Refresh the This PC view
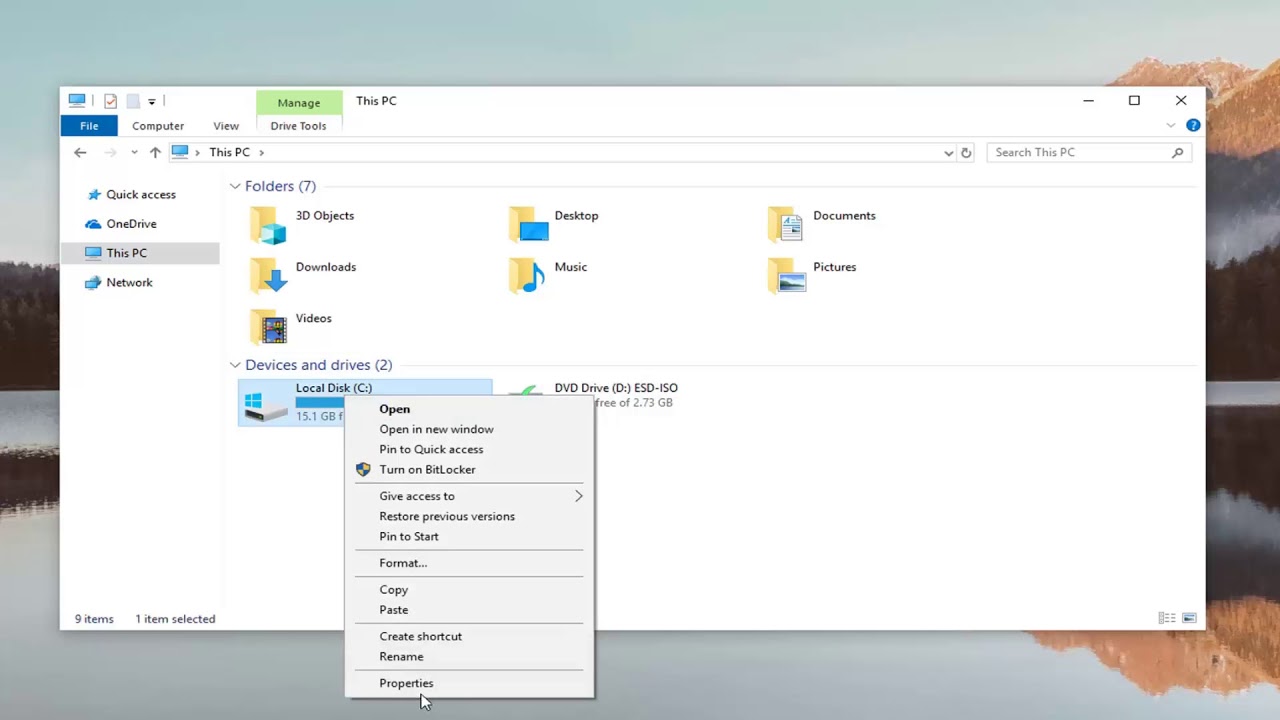The image size is (1280, 720). click(x=966, y=153)
